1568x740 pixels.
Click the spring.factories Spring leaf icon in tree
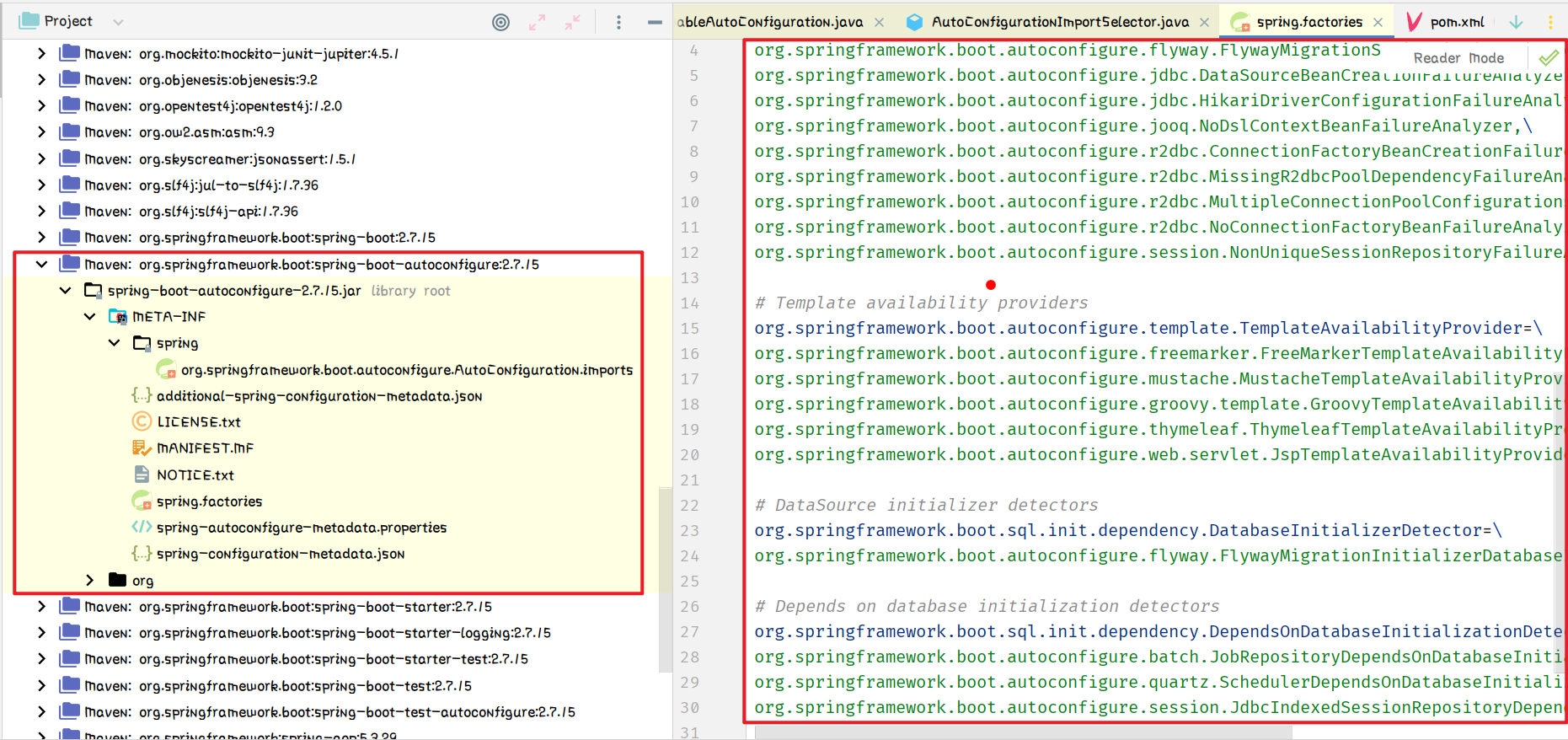click(x=142, y=501)
